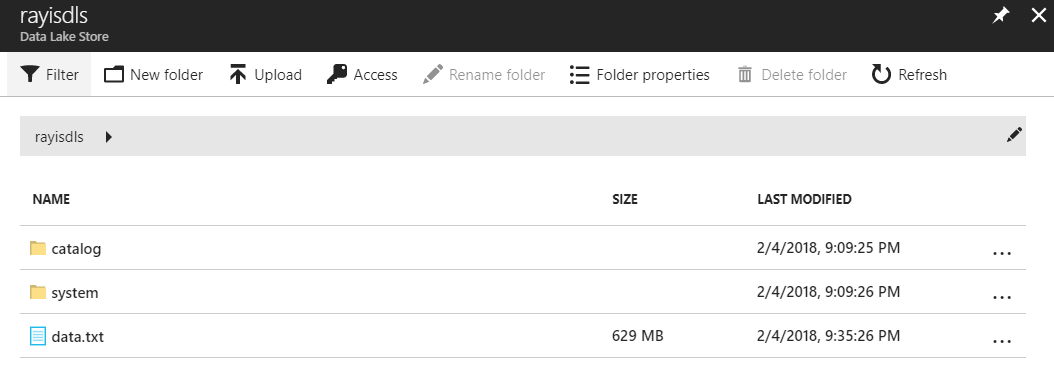Sort by LAST MODIFIED column header

click(804, 200)
